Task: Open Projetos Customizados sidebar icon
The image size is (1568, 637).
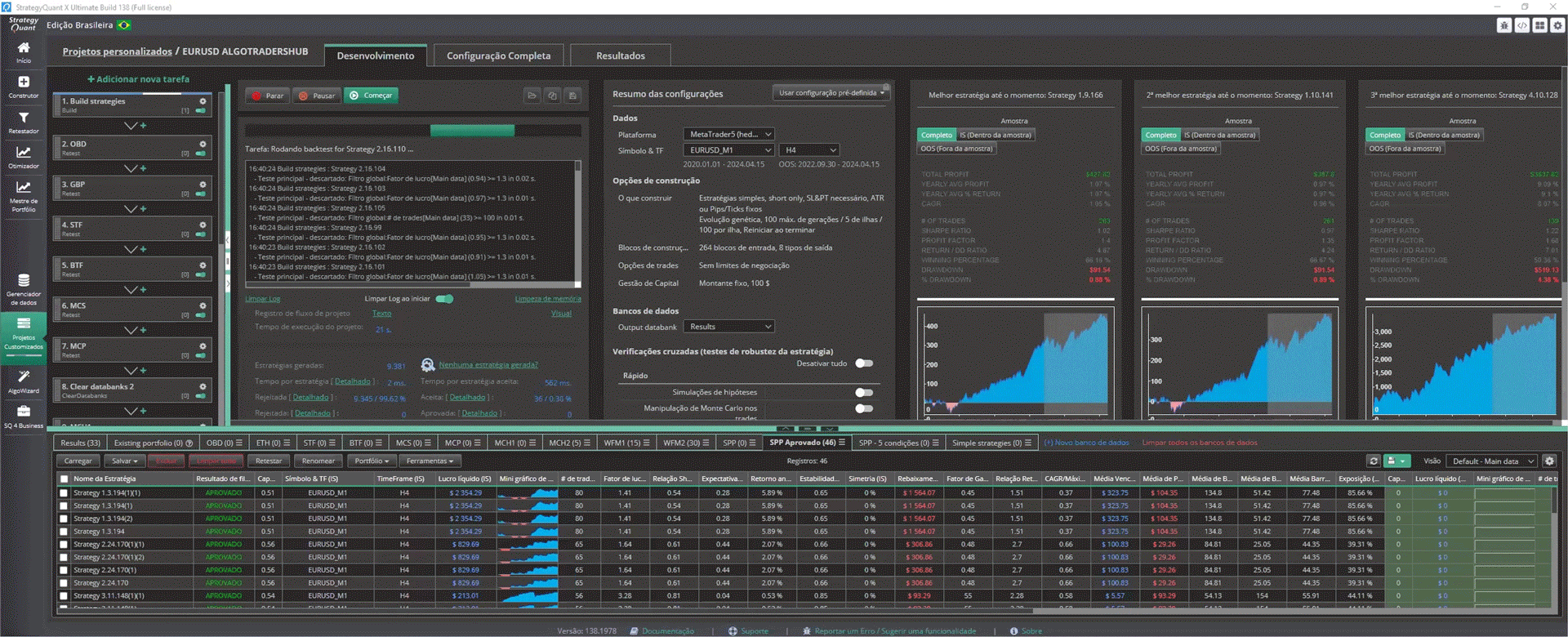Action: click(24, 324)
